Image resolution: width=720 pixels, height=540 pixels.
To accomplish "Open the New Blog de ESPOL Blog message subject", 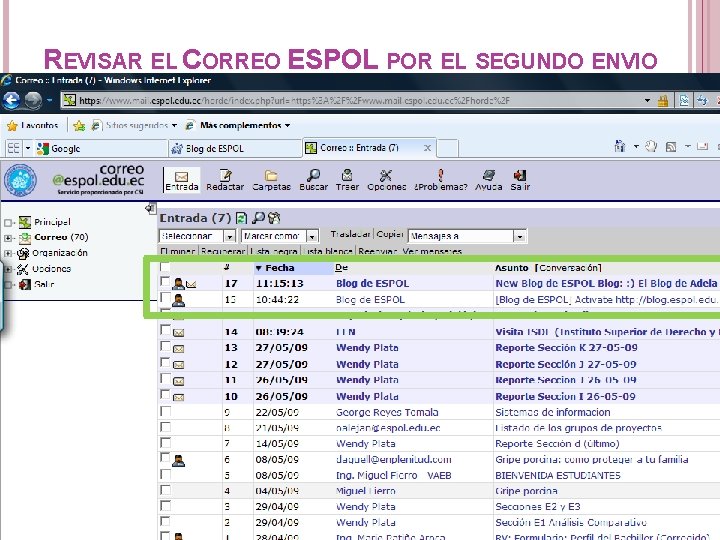I will (606, 283).
